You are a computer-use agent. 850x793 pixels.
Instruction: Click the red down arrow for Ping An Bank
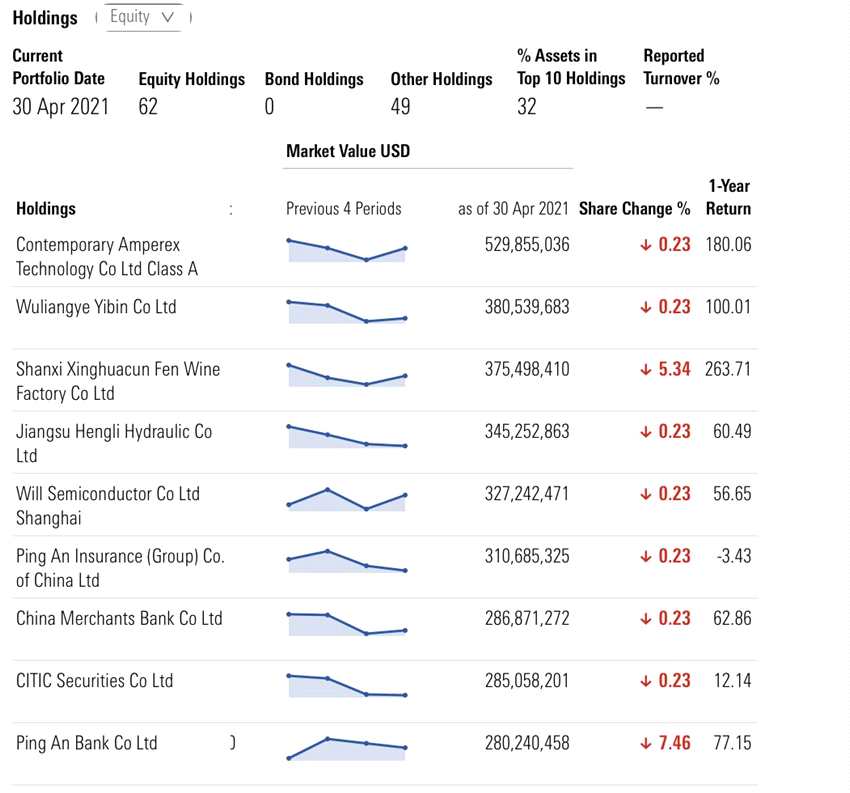(646, 744)
